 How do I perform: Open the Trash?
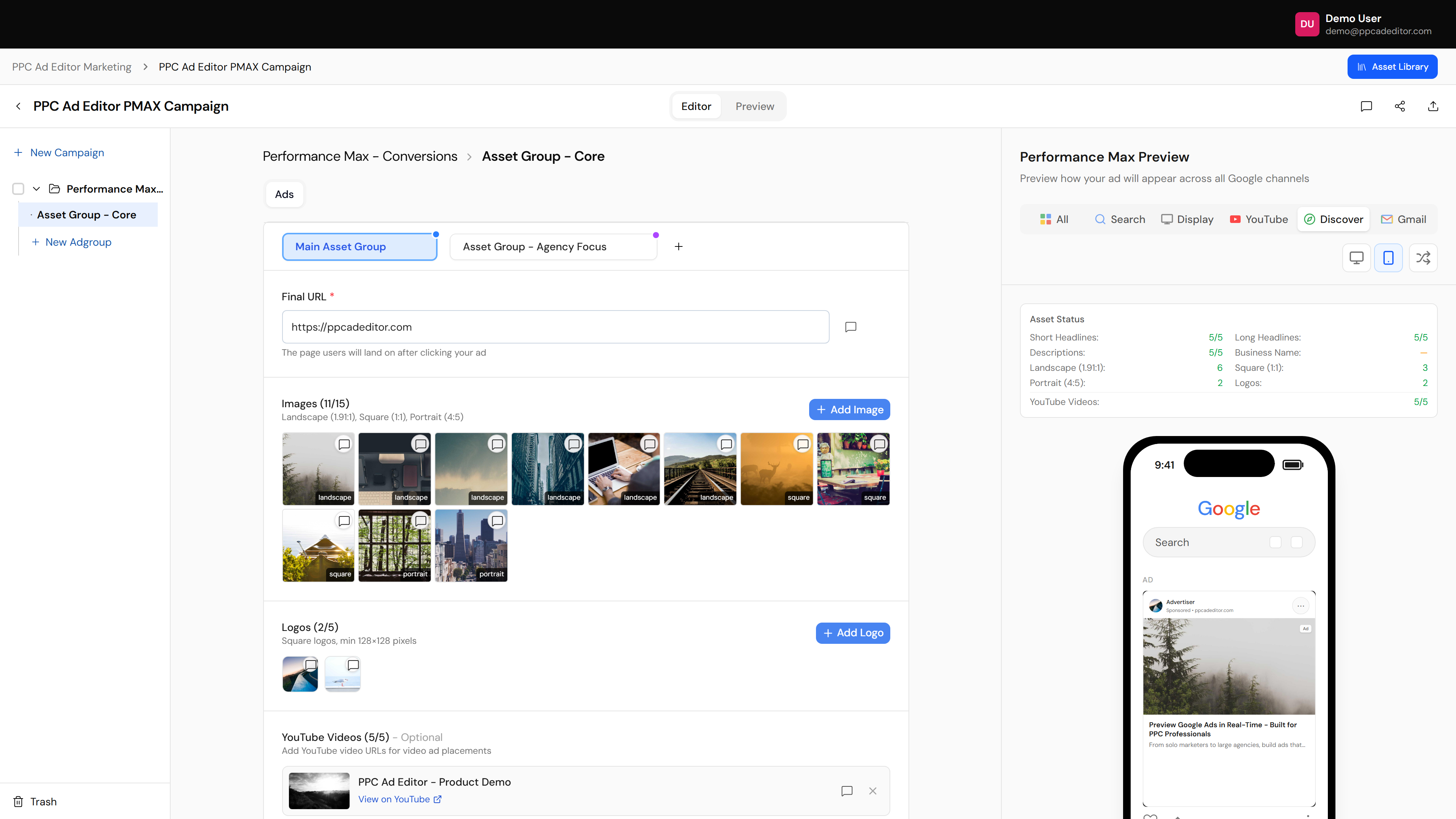point(35,802)
